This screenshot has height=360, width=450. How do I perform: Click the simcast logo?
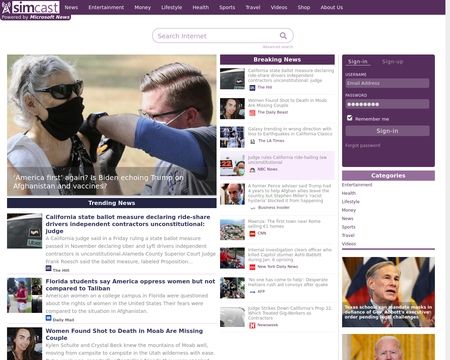(x=31, y=7)
